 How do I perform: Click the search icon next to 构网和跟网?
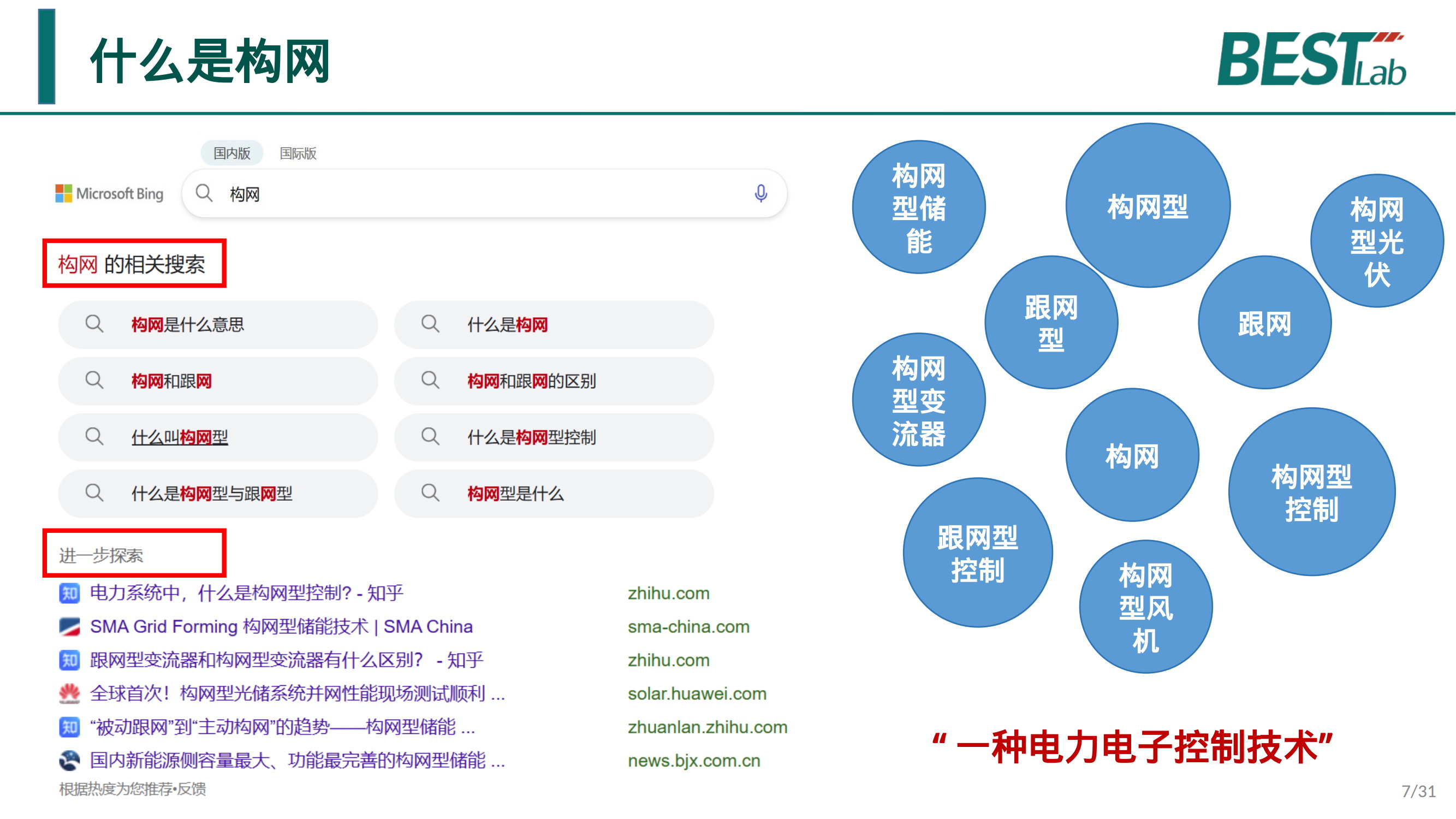point(94,381)
